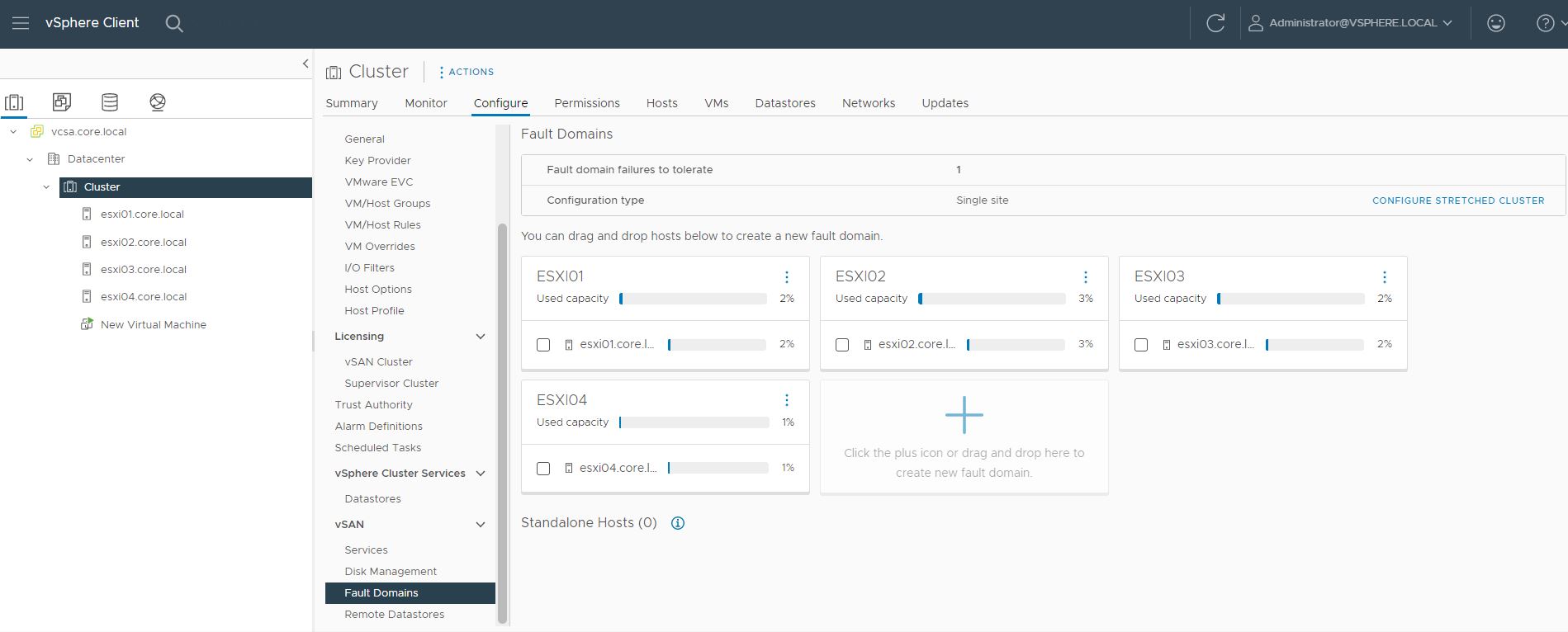Click esxi01.core.local host icon in tree
1568x632 pixels.
click(87, 214)
